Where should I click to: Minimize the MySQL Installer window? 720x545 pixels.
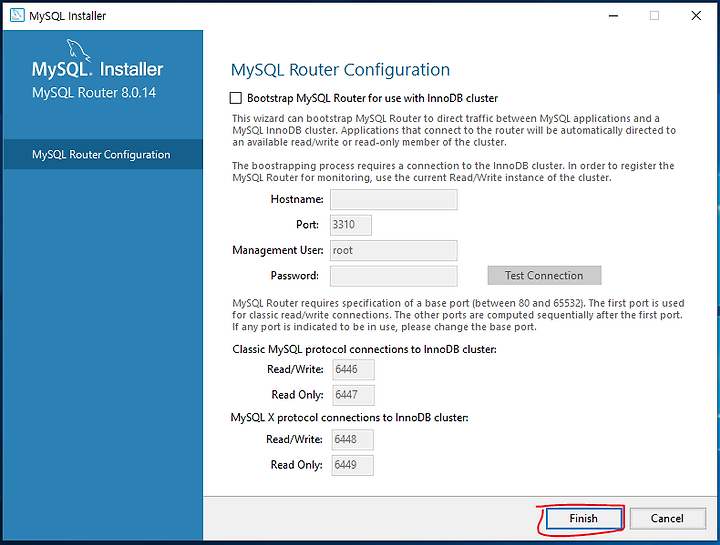click(613, 16)
